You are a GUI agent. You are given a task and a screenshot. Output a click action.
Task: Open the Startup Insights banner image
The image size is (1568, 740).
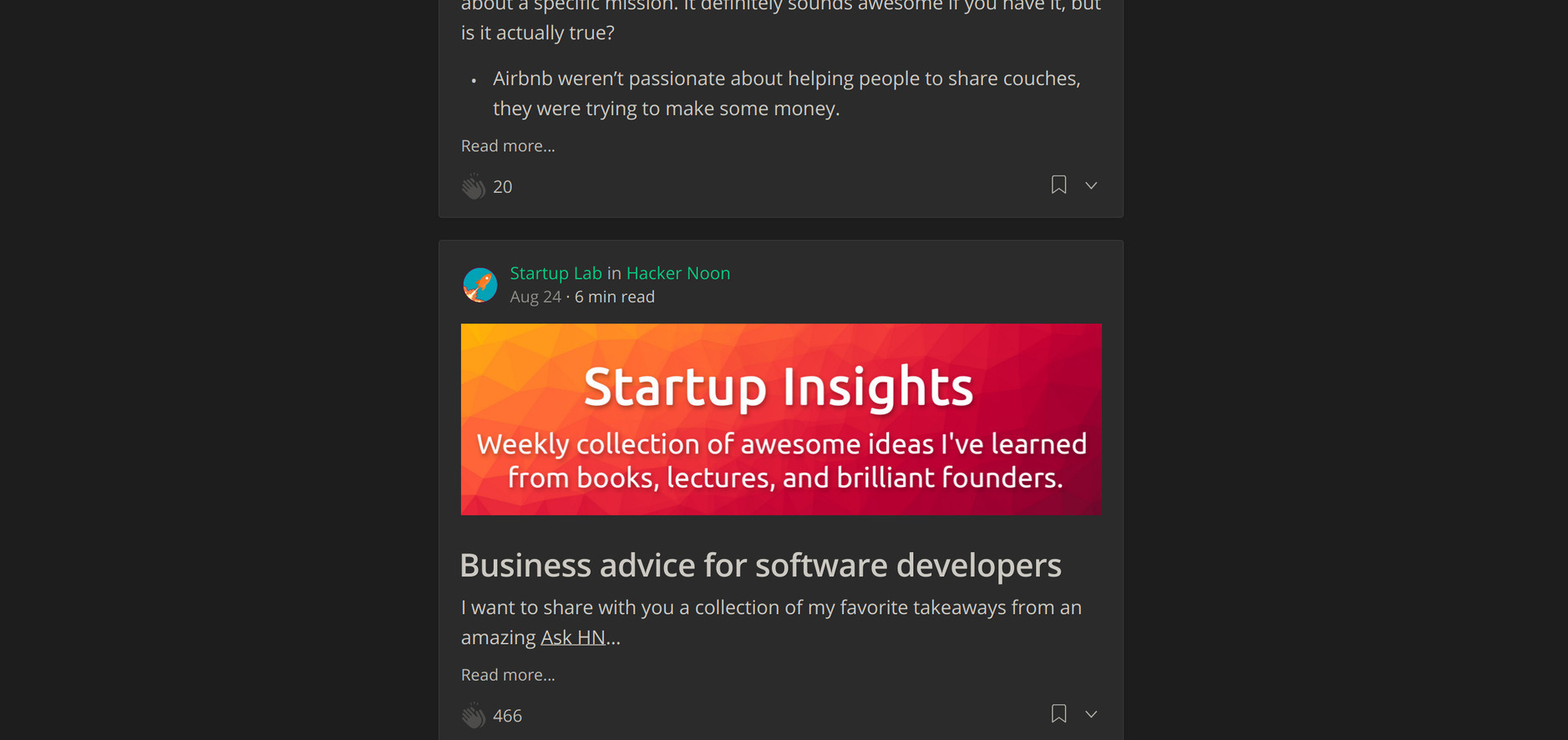[781, 419]
